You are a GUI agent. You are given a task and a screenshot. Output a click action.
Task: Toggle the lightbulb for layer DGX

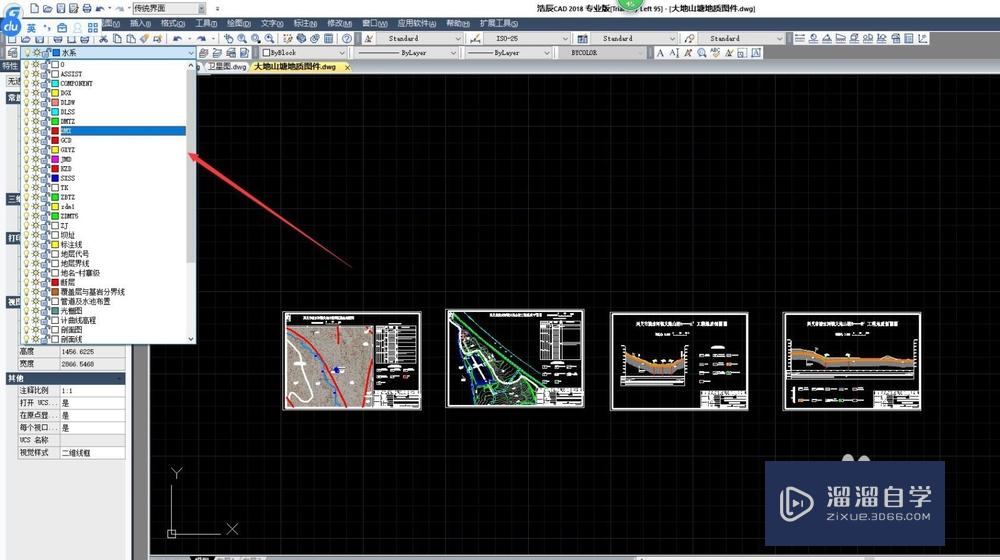click(27, 93)
